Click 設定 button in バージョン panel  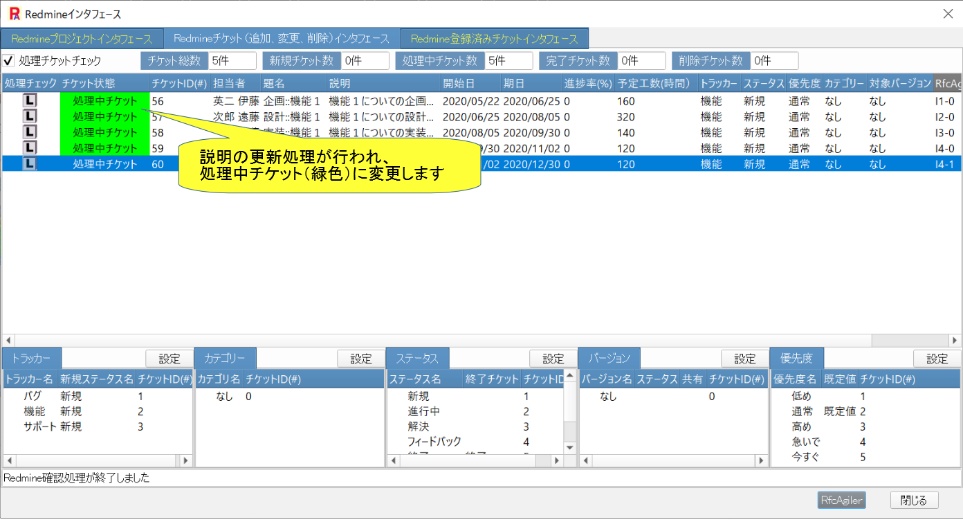[744, 359]
